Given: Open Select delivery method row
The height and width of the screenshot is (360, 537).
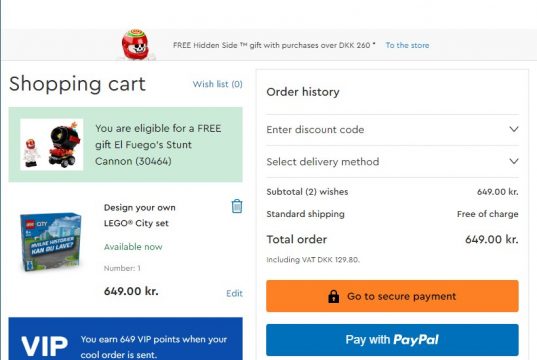Looking at the screenshot, I should (x=392, y=162).
